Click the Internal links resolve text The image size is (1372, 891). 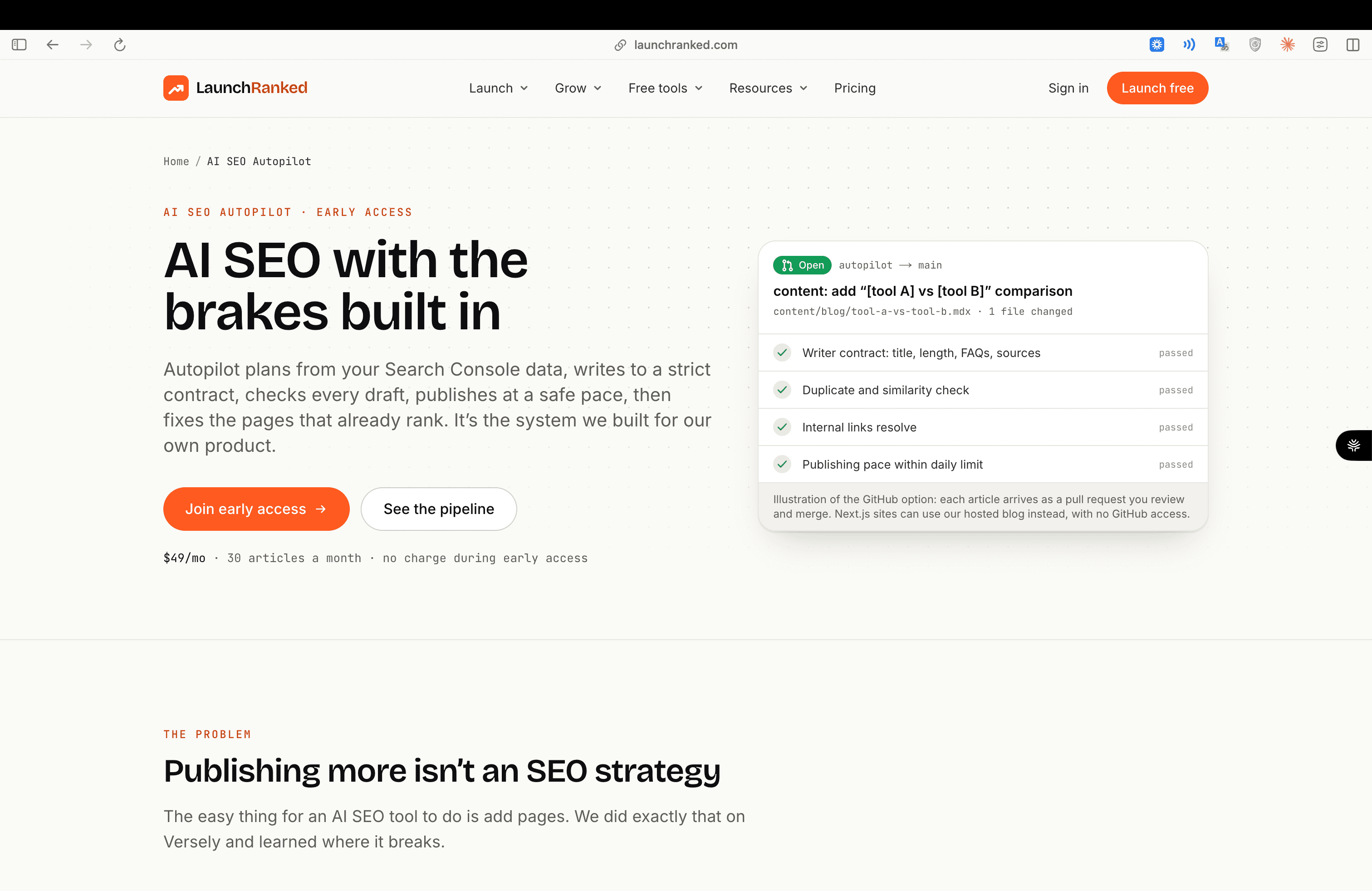[859, 427]
